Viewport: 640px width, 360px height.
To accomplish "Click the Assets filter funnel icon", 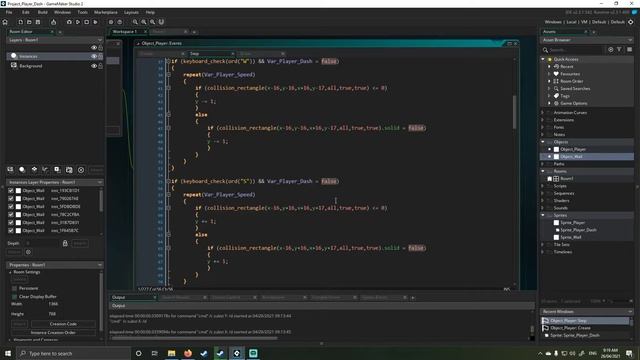I will [x=619, y=49].
